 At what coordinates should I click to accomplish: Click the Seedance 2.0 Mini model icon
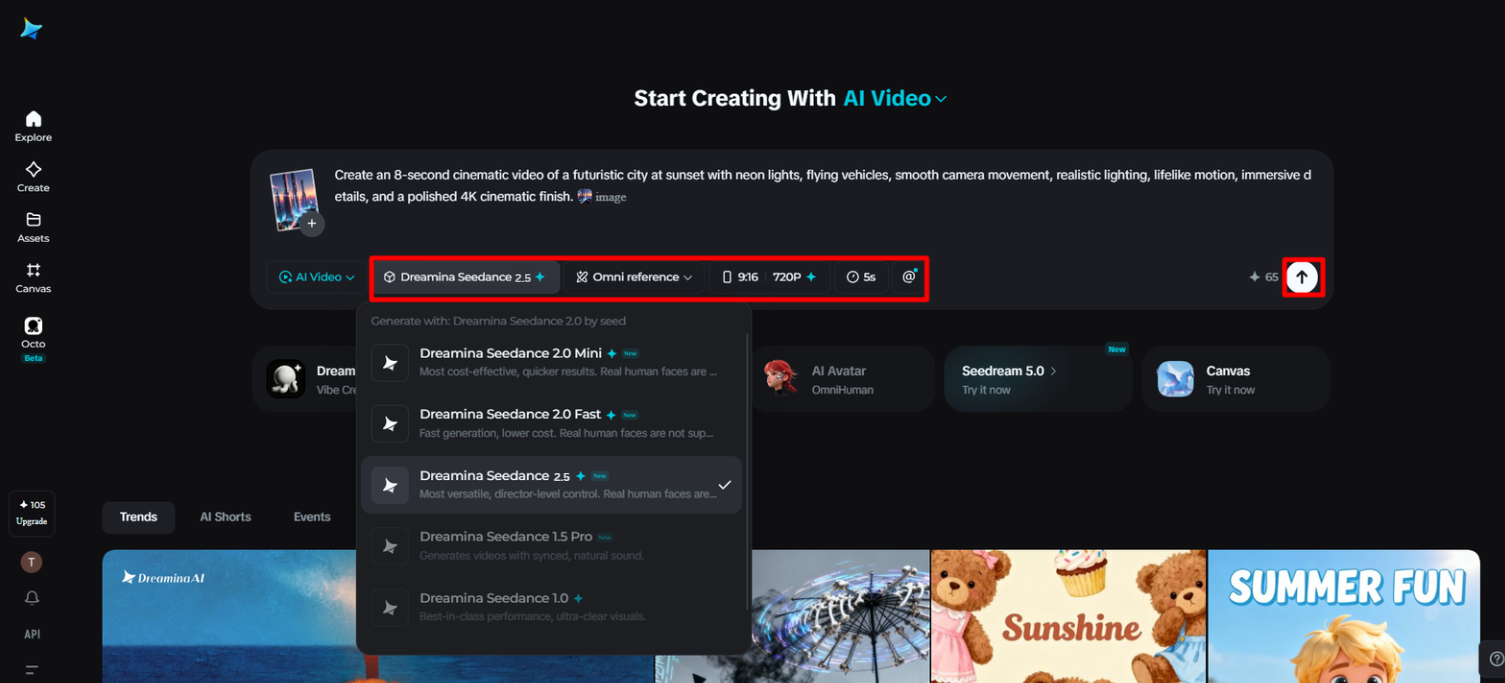click(390, 362)
